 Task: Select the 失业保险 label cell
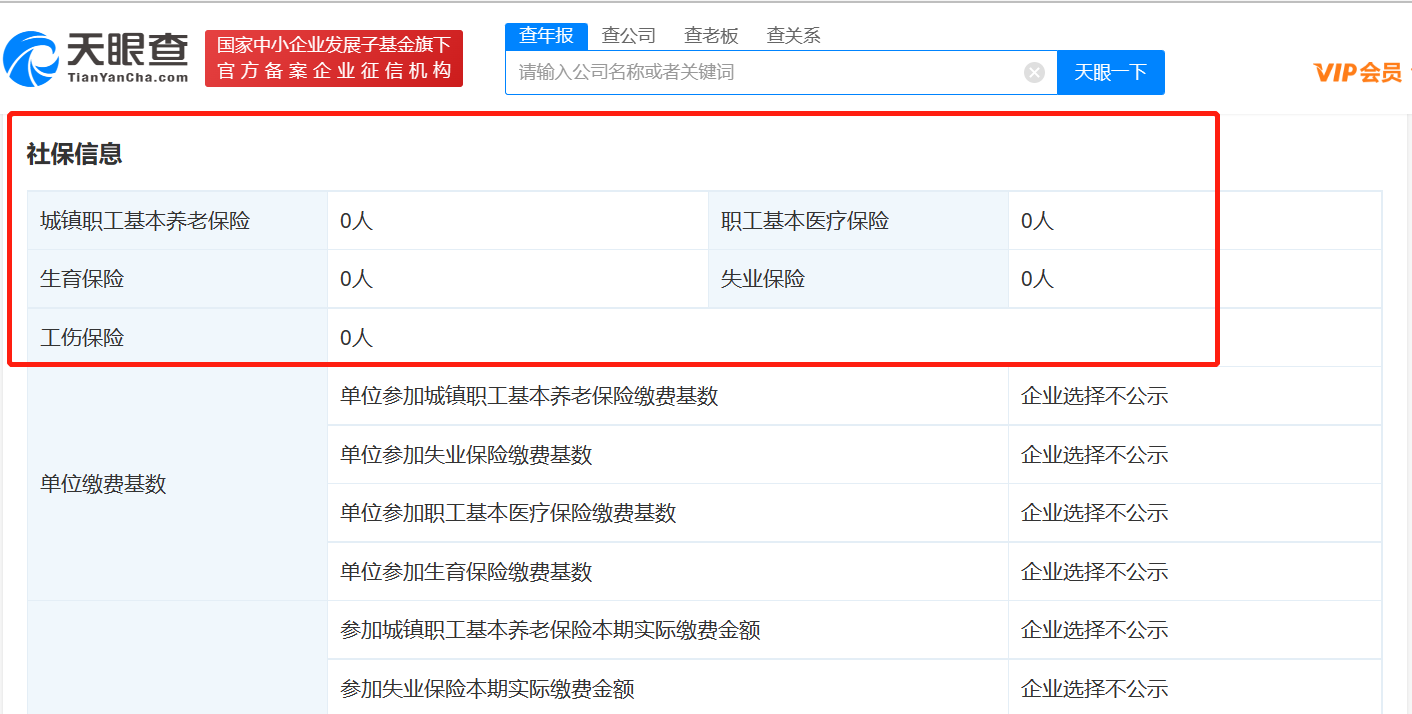[763, 279]
